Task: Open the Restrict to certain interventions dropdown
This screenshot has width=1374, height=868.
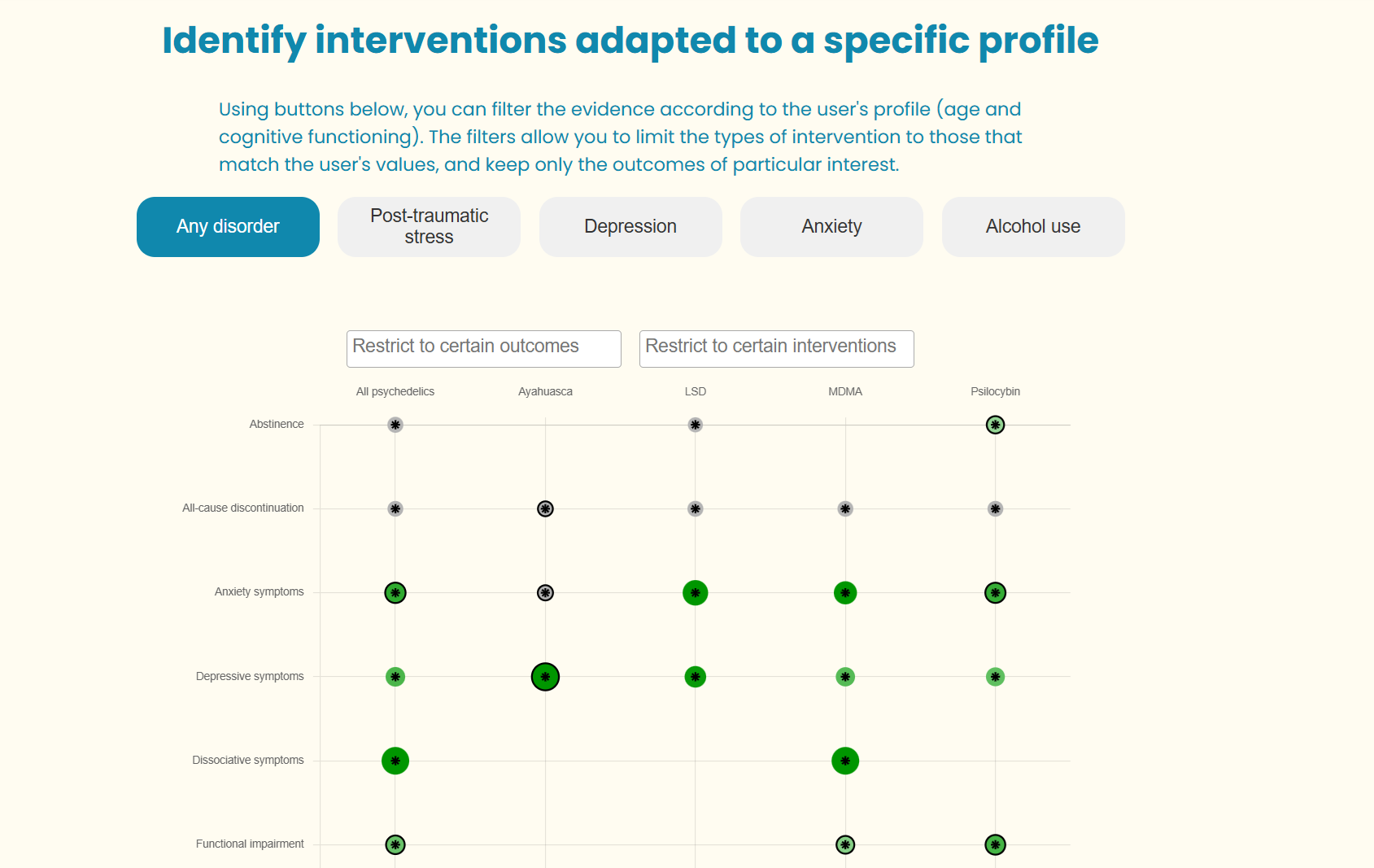Action: pos(777,348)
